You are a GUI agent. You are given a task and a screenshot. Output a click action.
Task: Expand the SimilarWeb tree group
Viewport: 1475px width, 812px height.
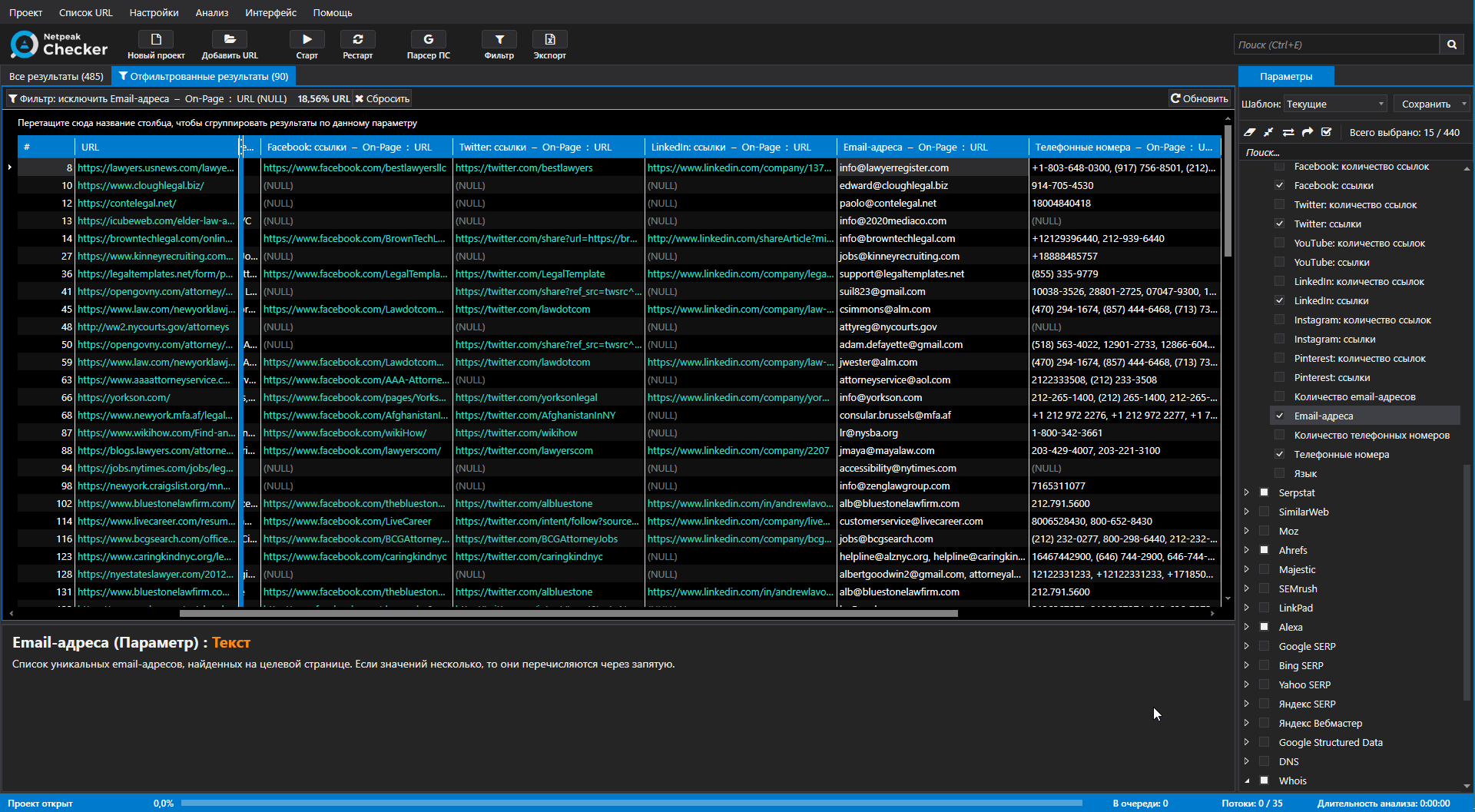(x=1246, y=512)
